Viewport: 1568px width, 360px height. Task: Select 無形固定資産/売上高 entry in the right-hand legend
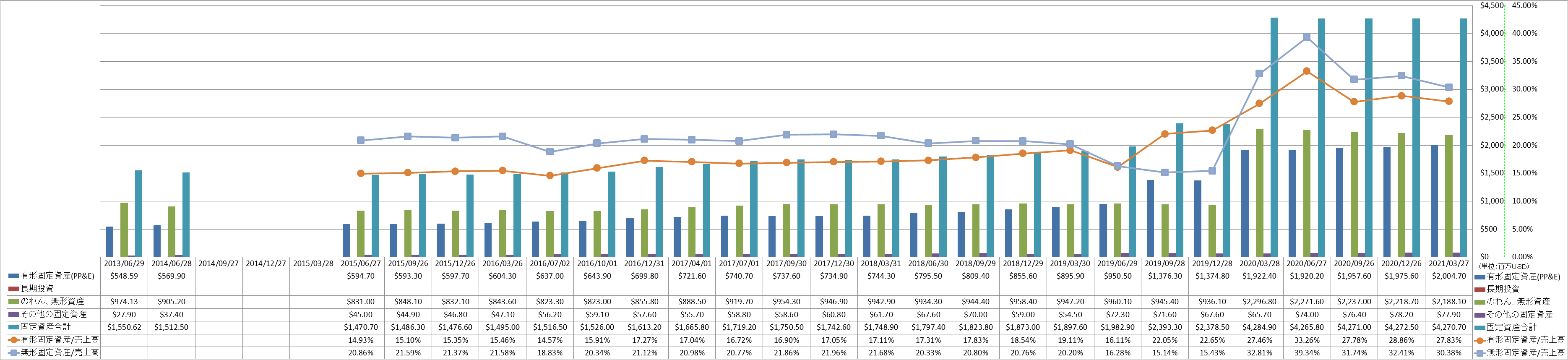pos(1525,353)
